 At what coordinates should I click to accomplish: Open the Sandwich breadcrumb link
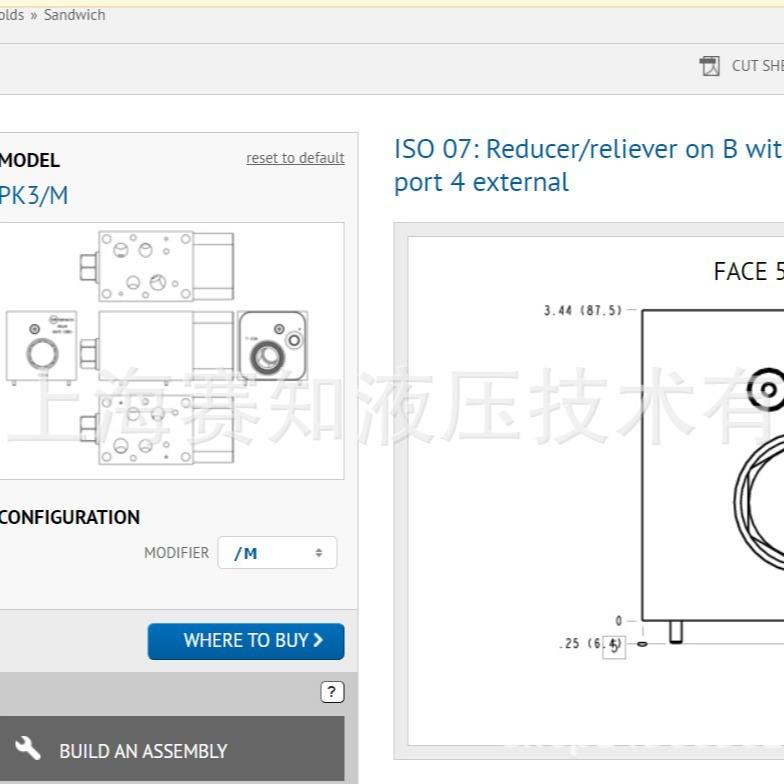tap(74, 15)
